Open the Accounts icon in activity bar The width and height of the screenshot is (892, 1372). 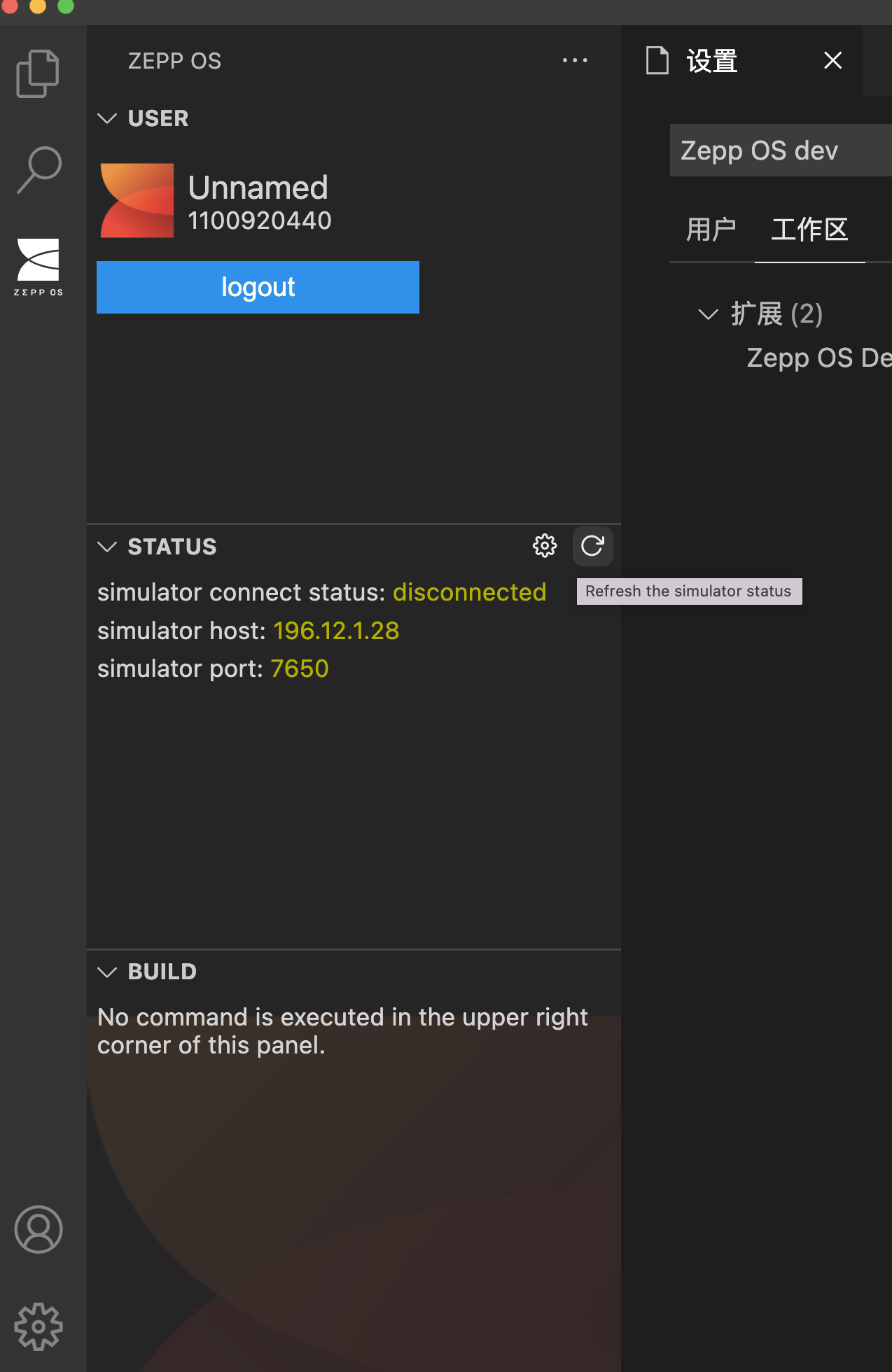tap(39, 1229)
